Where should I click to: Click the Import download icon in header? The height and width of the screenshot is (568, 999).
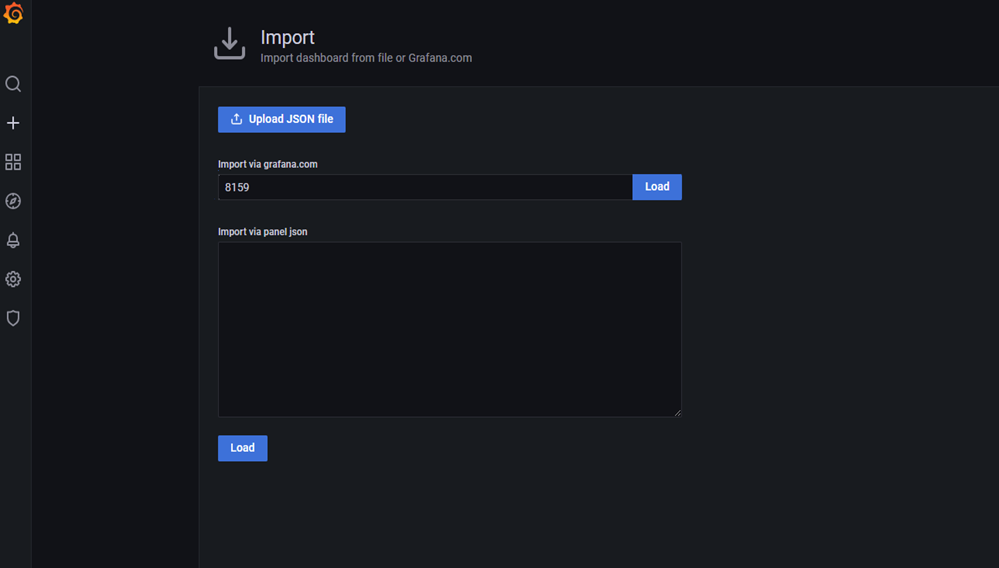point(229,43)
